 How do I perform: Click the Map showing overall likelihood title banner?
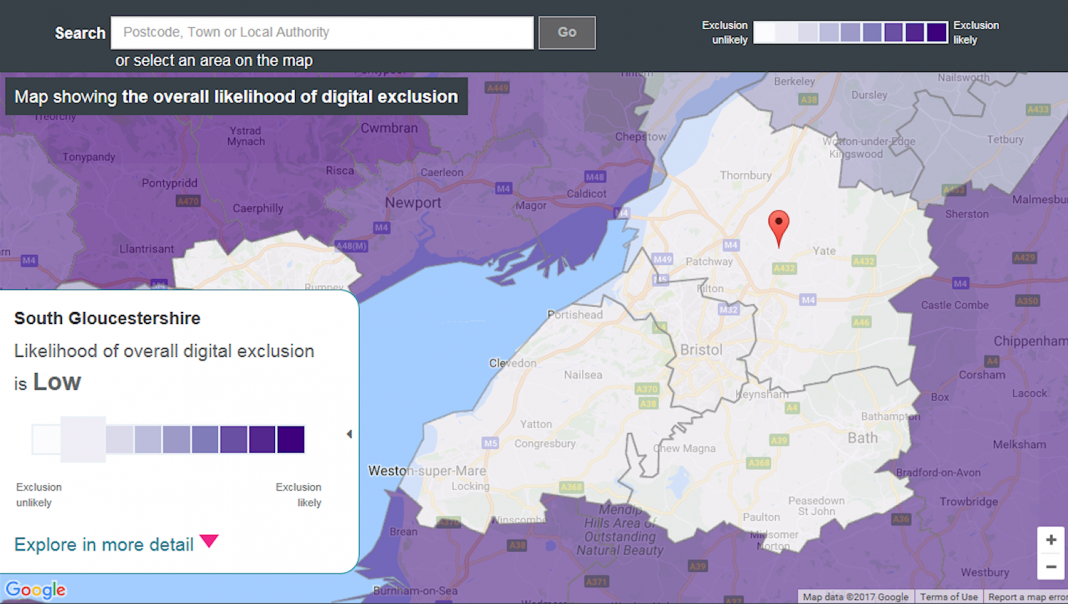point(236,97)
